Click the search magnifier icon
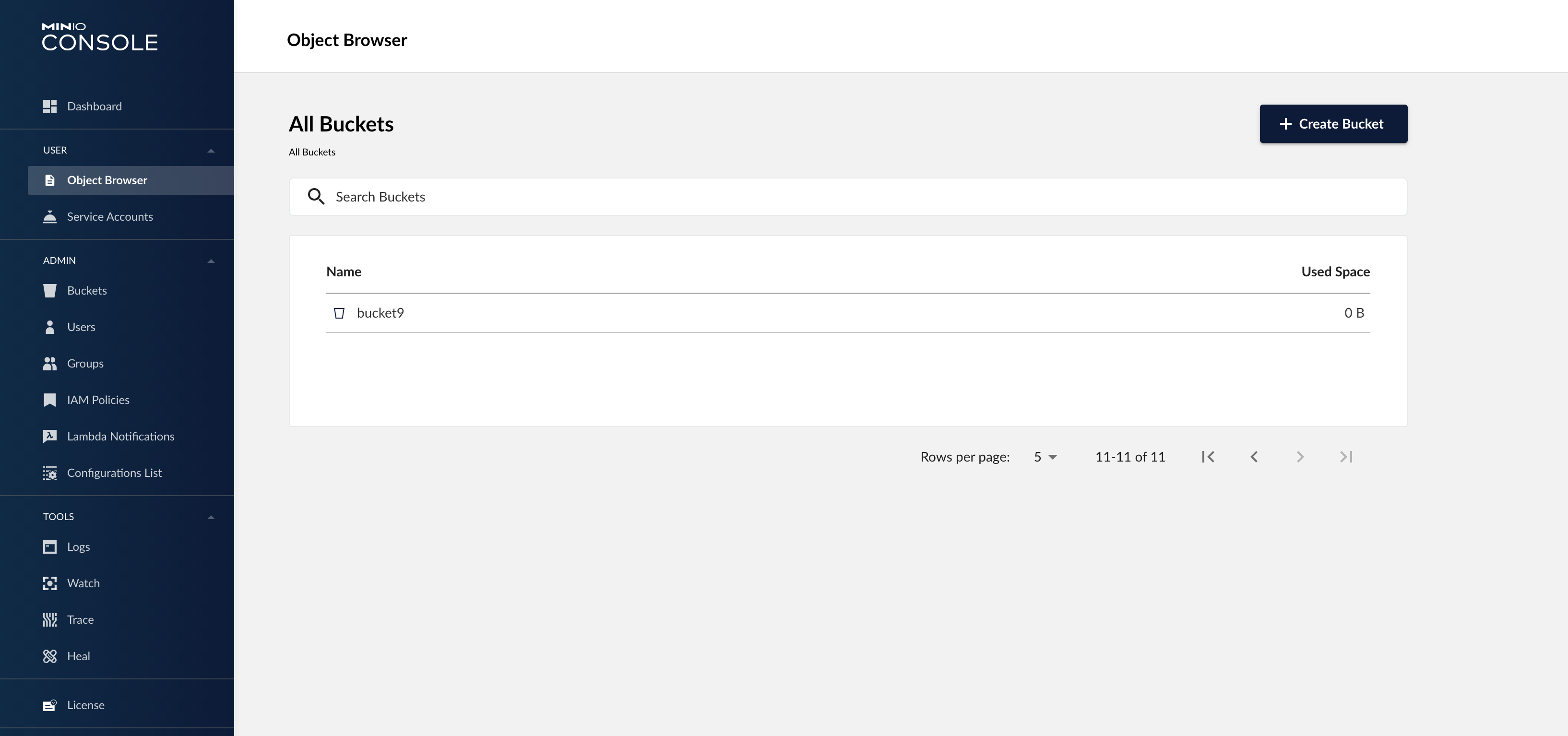This screenshot has width=1568, height=736. 316,197
